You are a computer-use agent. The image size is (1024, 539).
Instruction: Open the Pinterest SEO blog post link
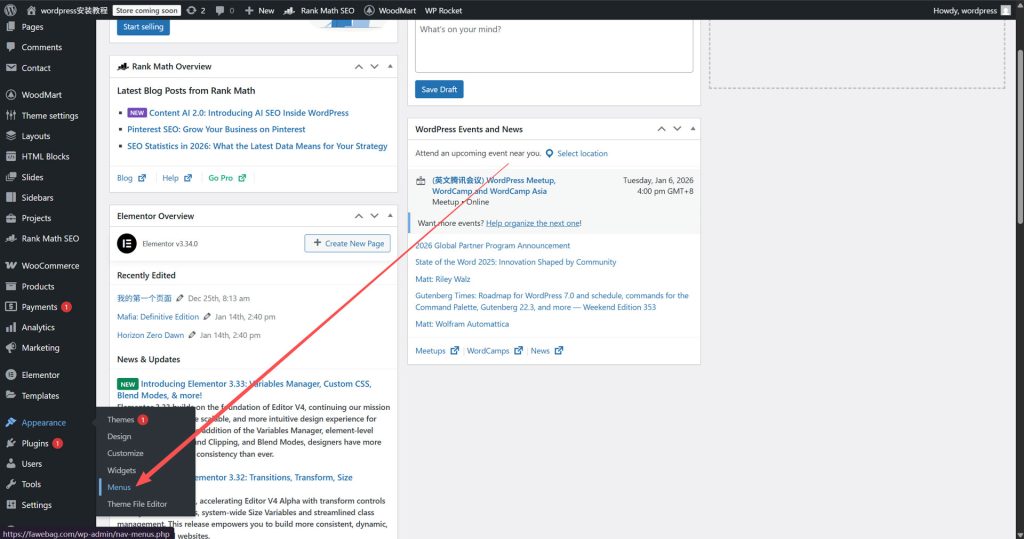click(216, 129)
